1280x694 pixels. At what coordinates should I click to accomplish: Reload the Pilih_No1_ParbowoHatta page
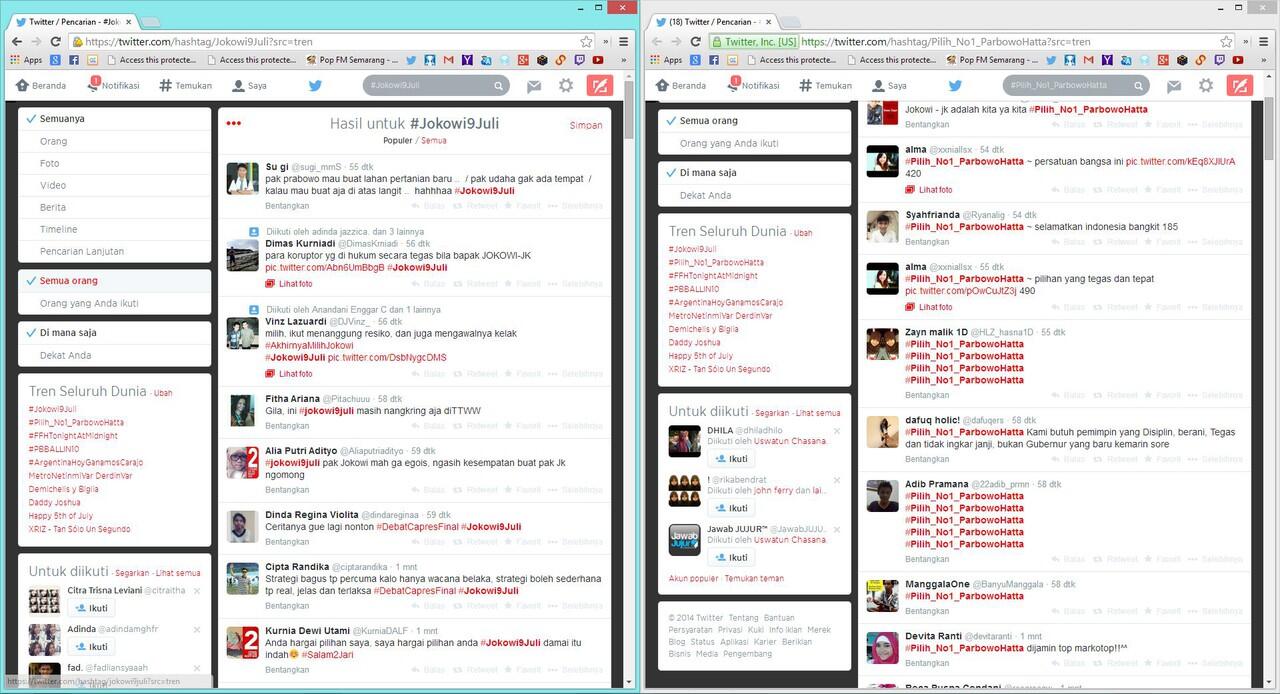(x=696, y=42)
